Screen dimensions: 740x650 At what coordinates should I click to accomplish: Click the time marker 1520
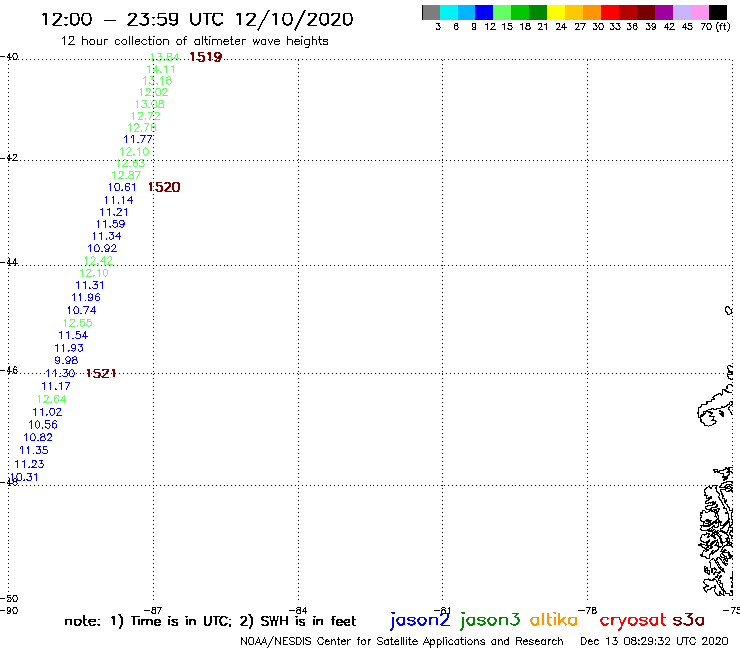tap(164, 187)
